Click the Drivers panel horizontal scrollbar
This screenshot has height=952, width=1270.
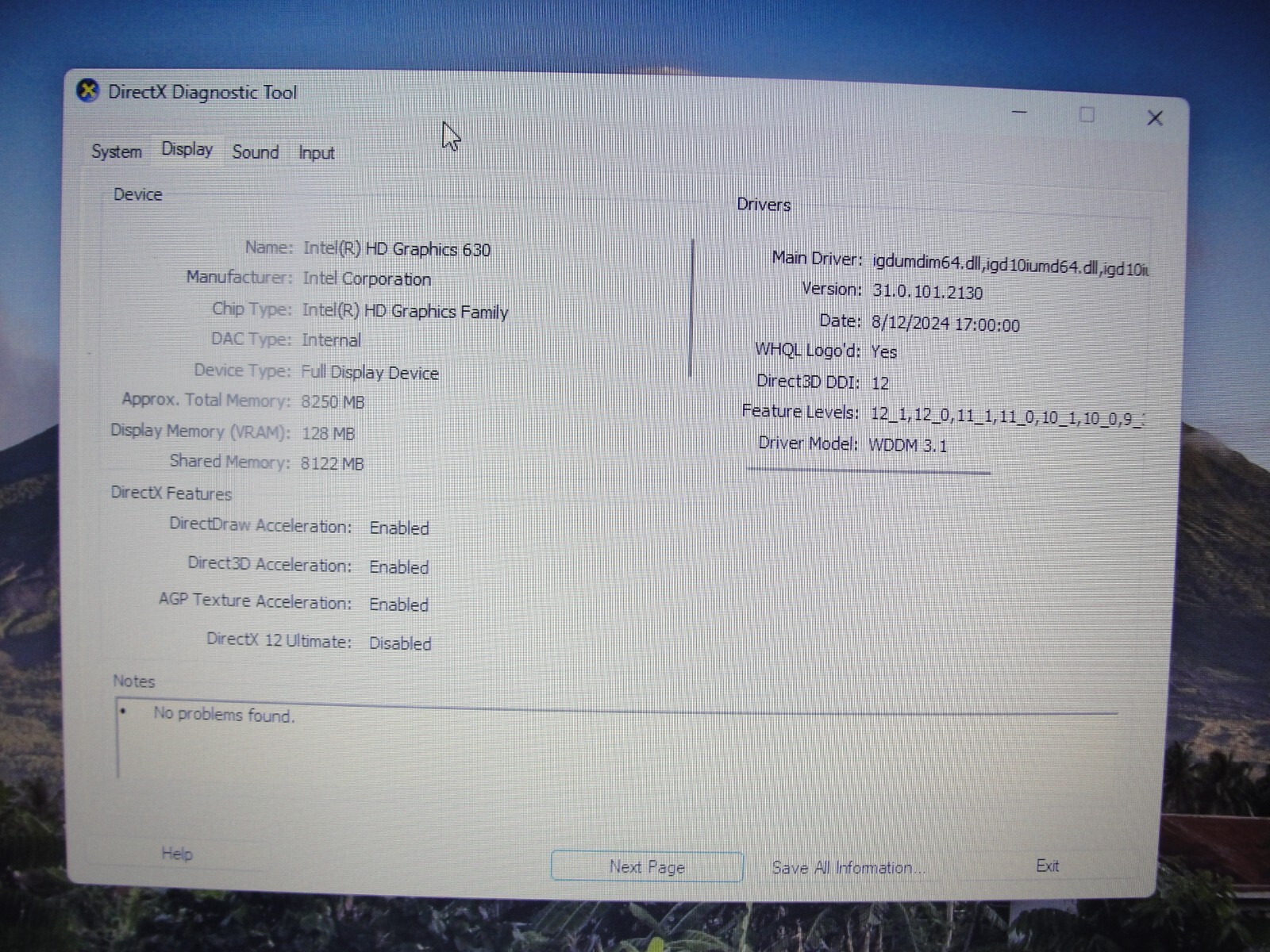click(868, 471)
